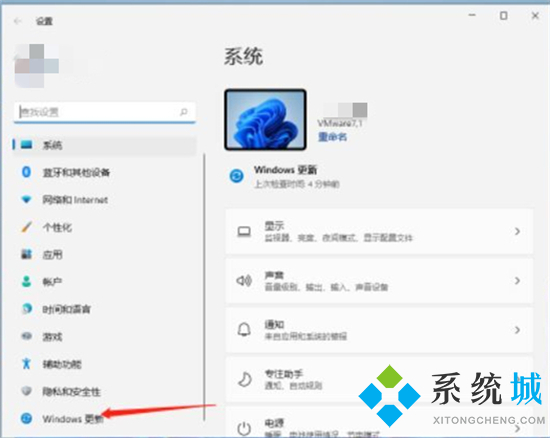Screen dimensions: 550x438
Task: Expand the 声音 sound settings chevron
Action: (x=517, y=281)
